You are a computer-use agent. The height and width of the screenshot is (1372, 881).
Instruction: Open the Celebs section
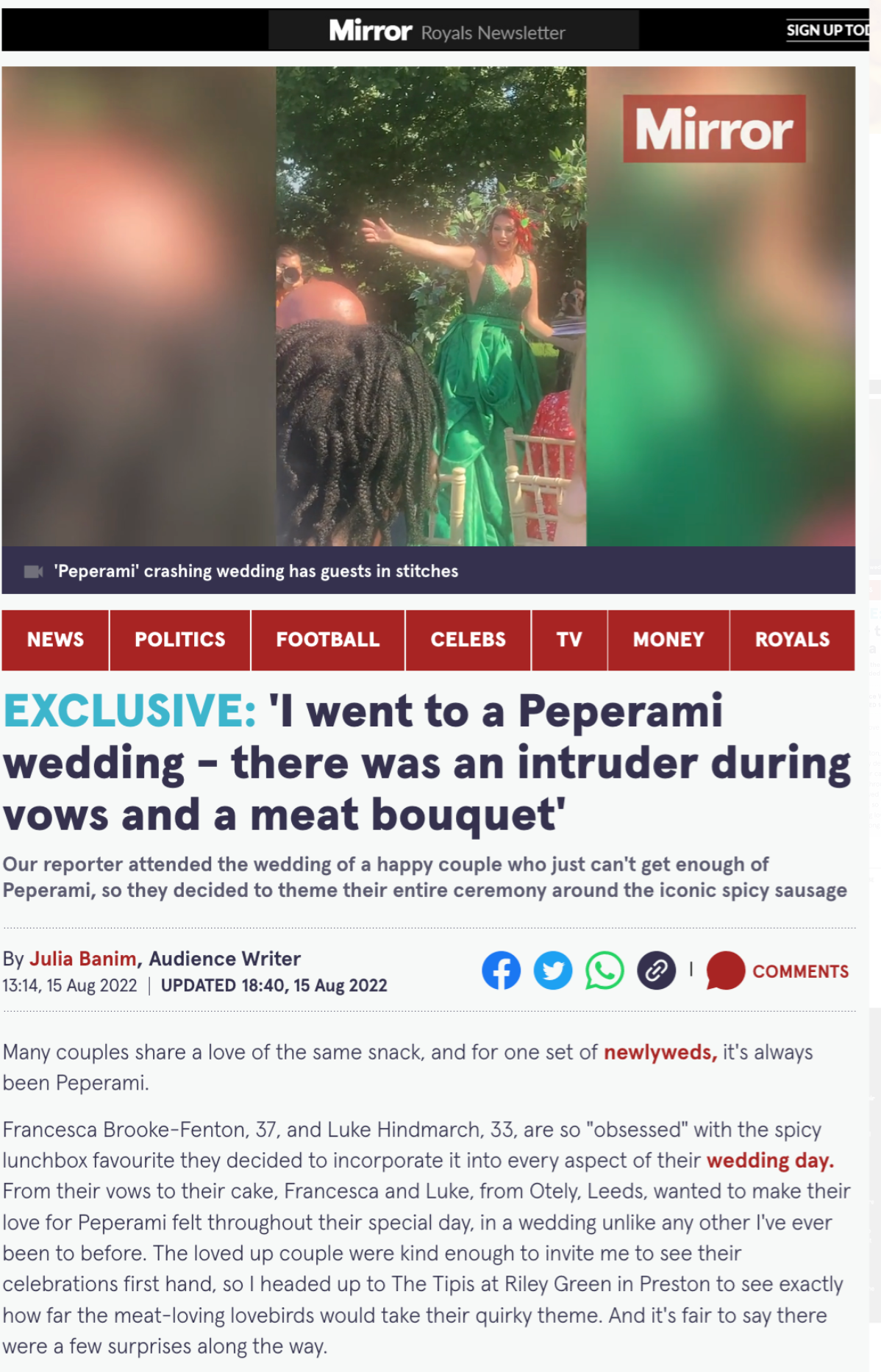[468, 640]
